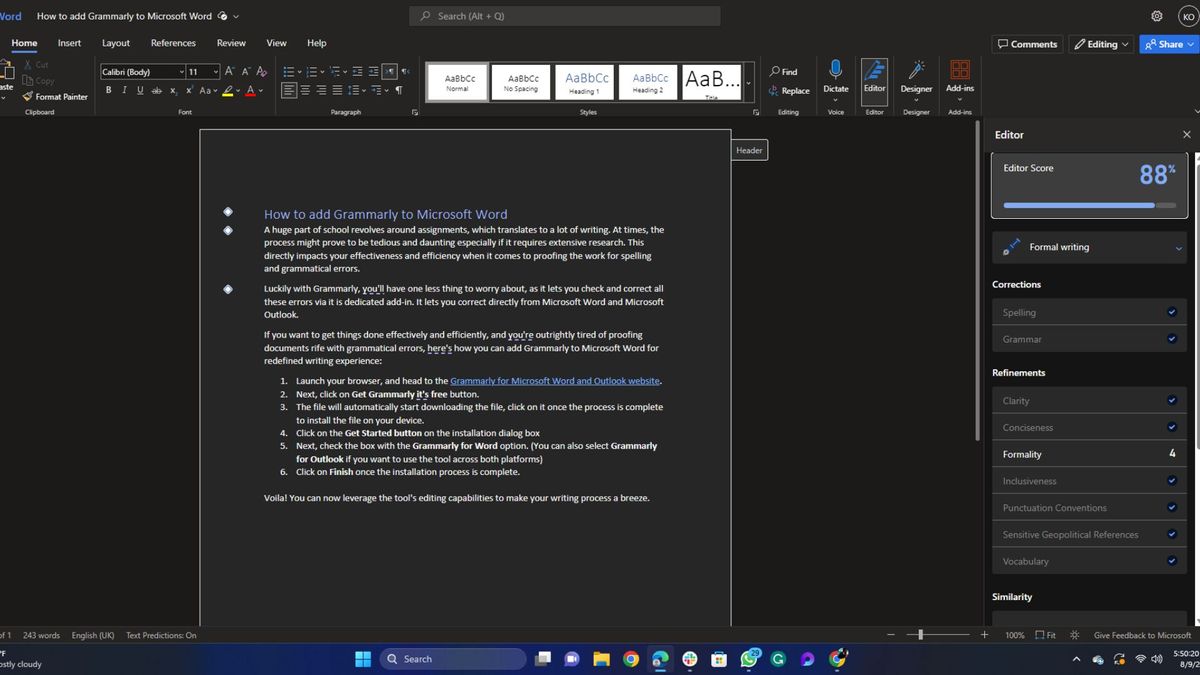Open the Insert ribbon tab
Viewport: 1200px width, 675px height.
click(69, 43)
